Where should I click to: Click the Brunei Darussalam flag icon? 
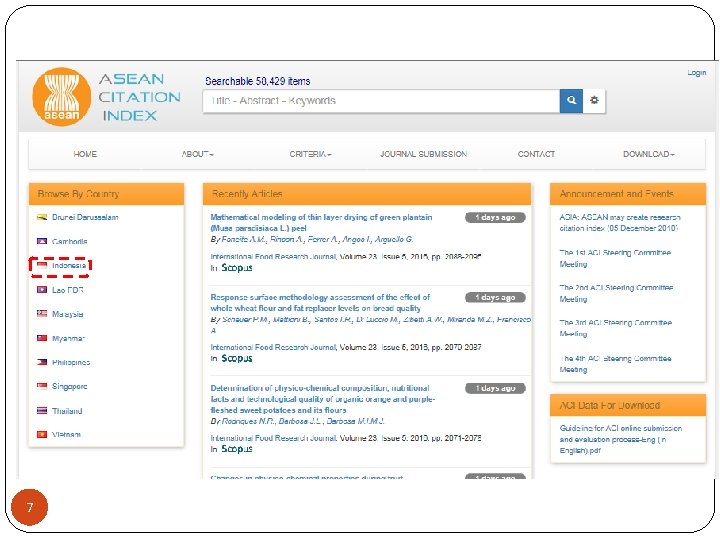pos(42,217)
